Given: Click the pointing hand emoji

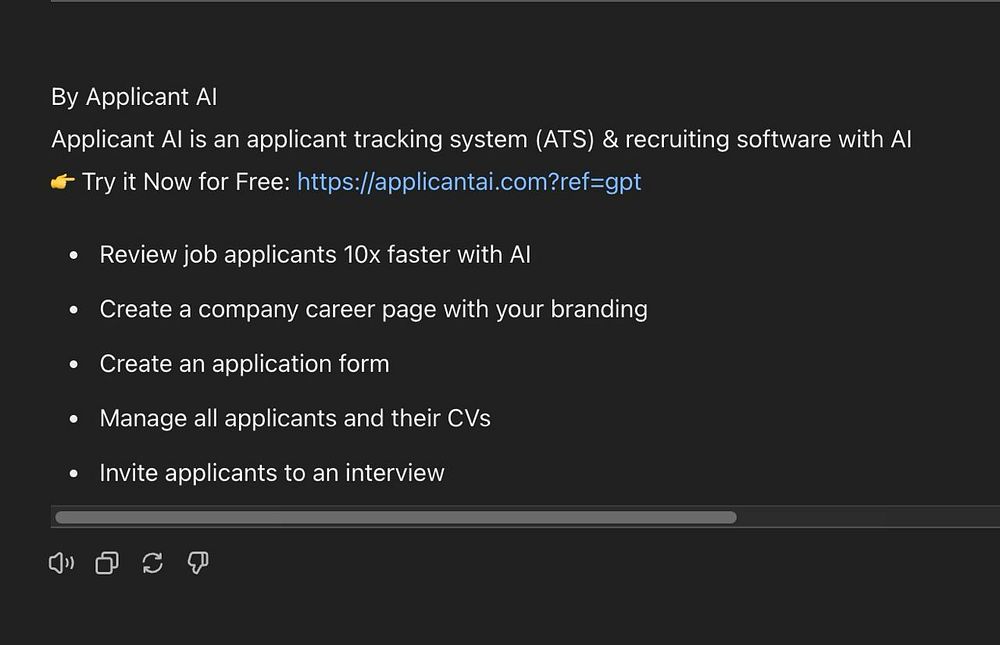Looking at the screenshot, I should [63, 182].
